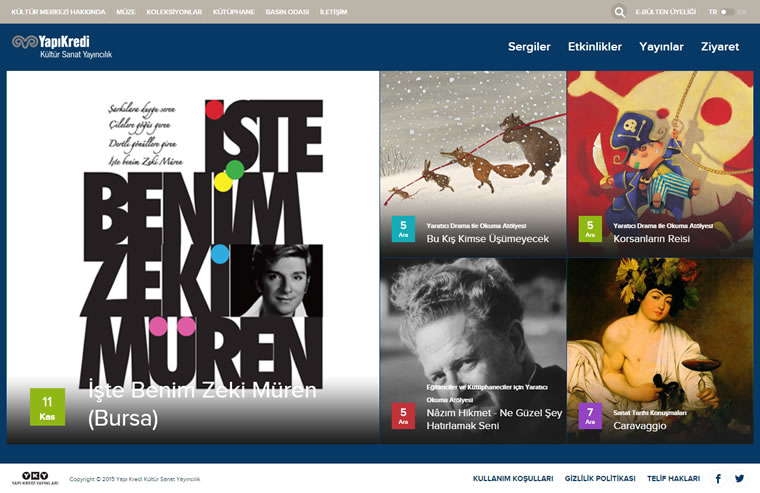Open Bu Kış Kimse Üşümeyecek event tile
The height and width of the screenshot is (493, 760).
[473, 164]
